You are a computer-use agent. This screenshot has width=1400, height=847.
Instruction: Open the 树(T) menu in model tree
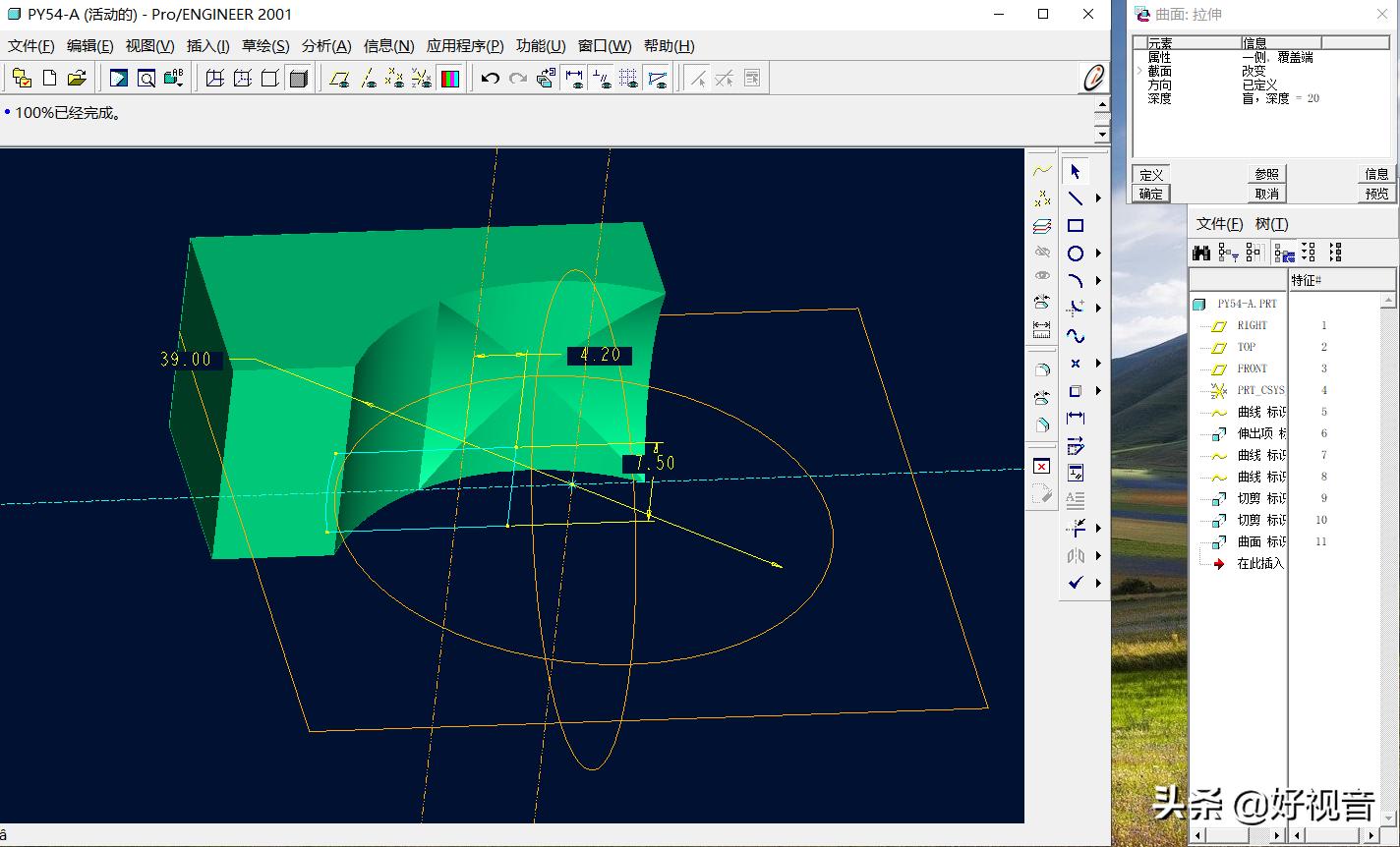tap(1271, 224)
